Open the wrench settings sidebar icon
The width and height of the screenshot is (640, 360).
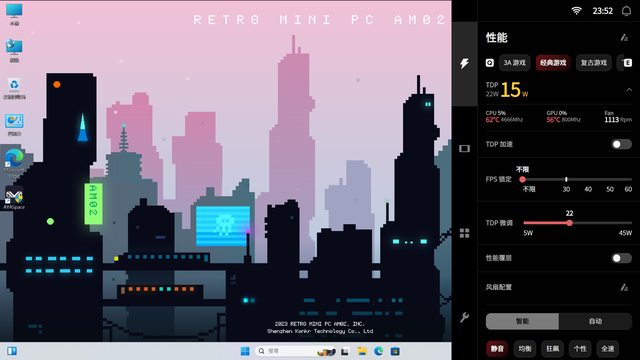pos(464,317)
